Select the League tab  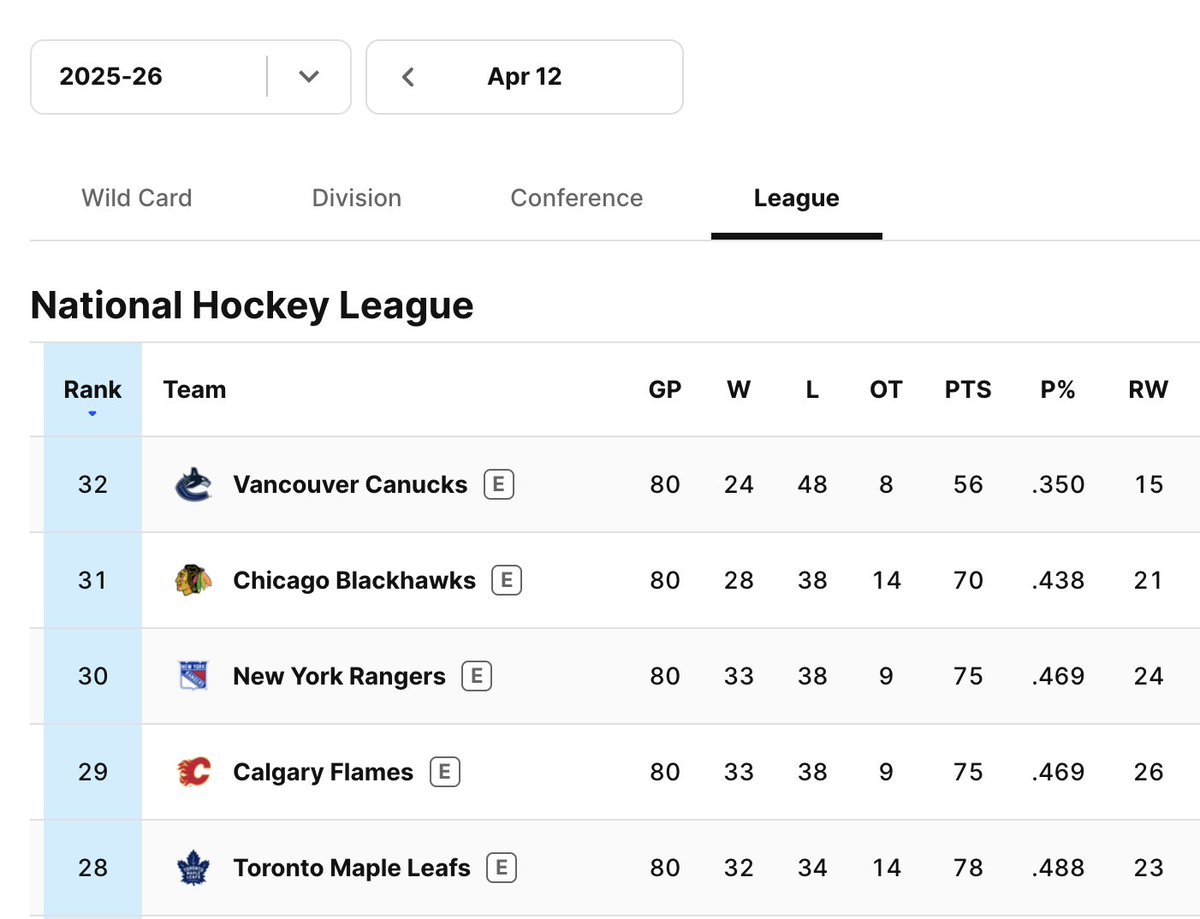(797, 198)
